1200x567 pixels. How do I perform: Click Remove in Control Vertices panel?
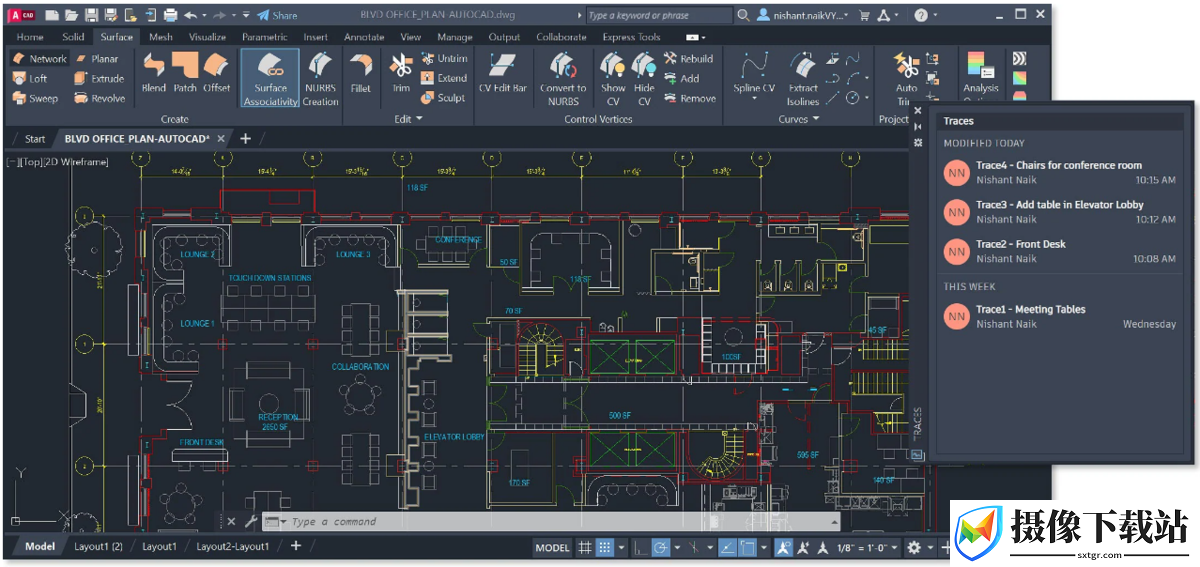[x=689, y=99]
